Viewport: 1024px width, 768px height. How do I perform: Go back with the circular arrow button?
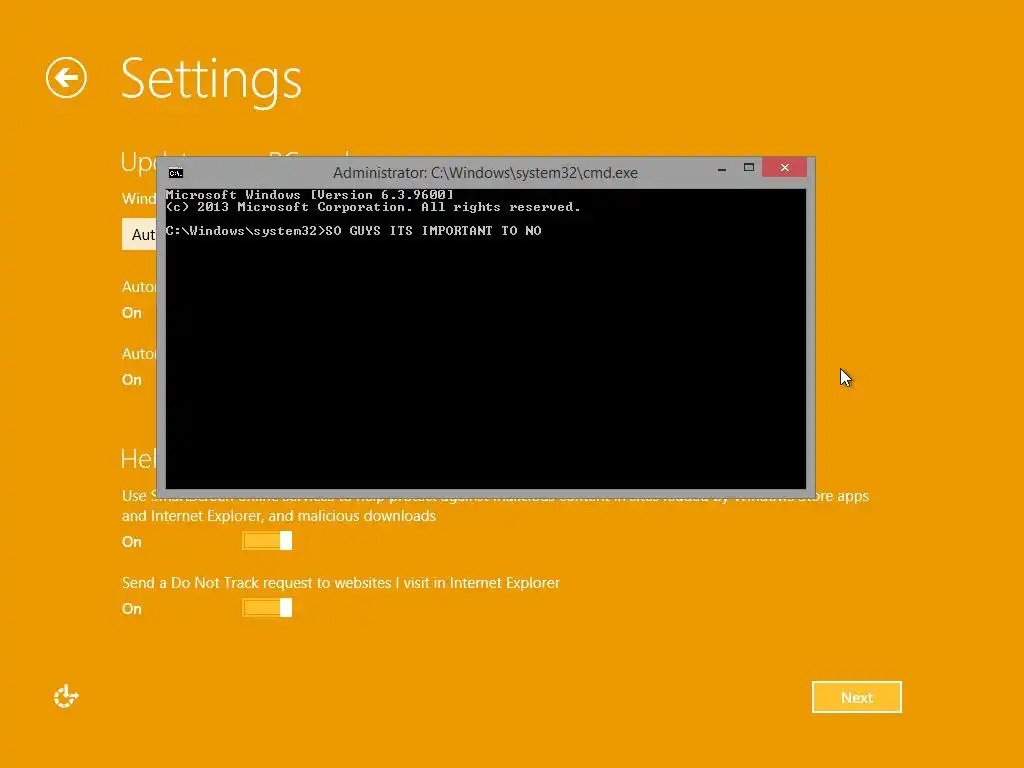click(66, 78)
